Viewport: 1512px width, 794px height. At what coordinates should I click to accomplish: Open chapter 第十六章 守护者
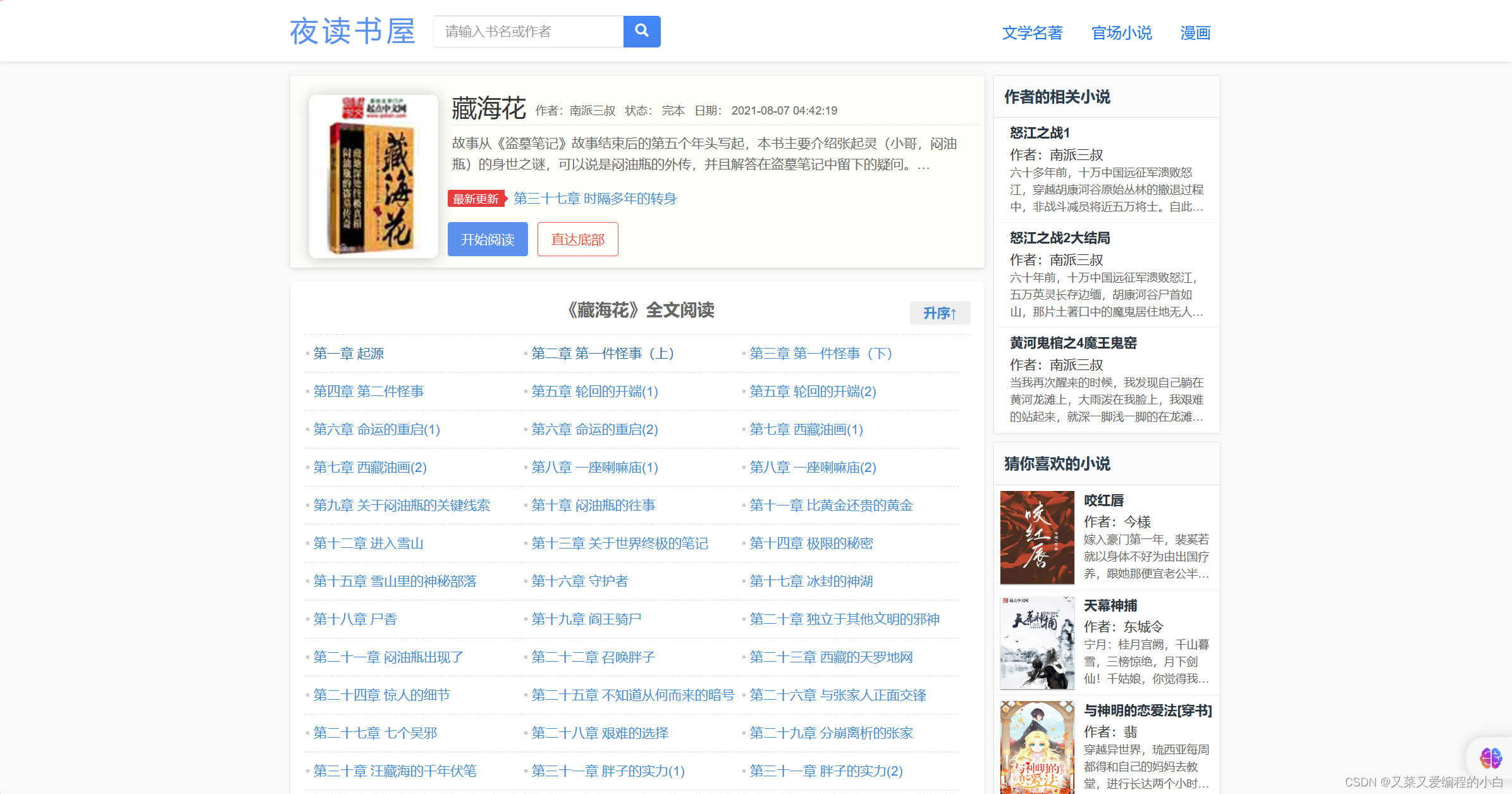[x=579, y=581]
